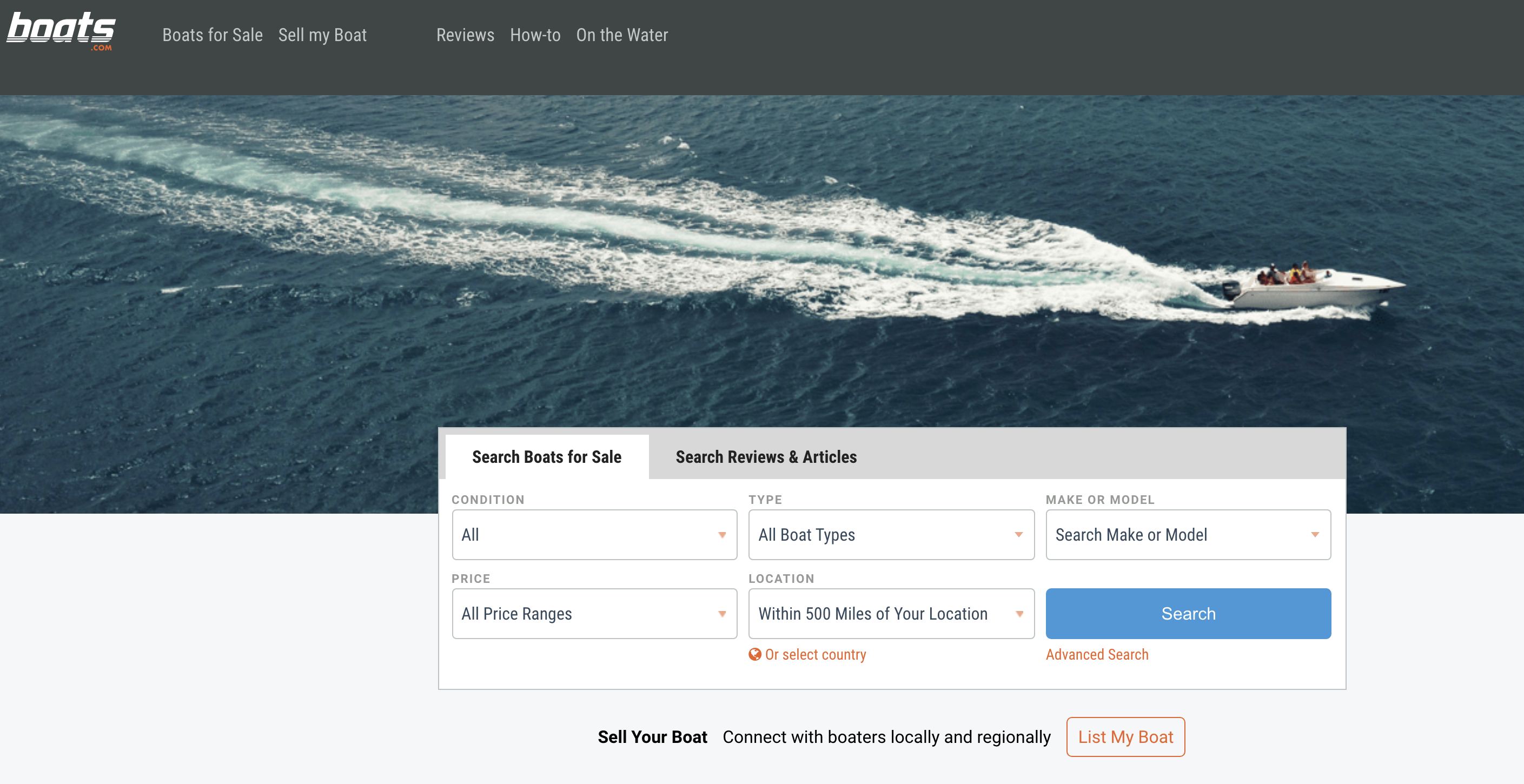Click the globe icon near select country

754,654
